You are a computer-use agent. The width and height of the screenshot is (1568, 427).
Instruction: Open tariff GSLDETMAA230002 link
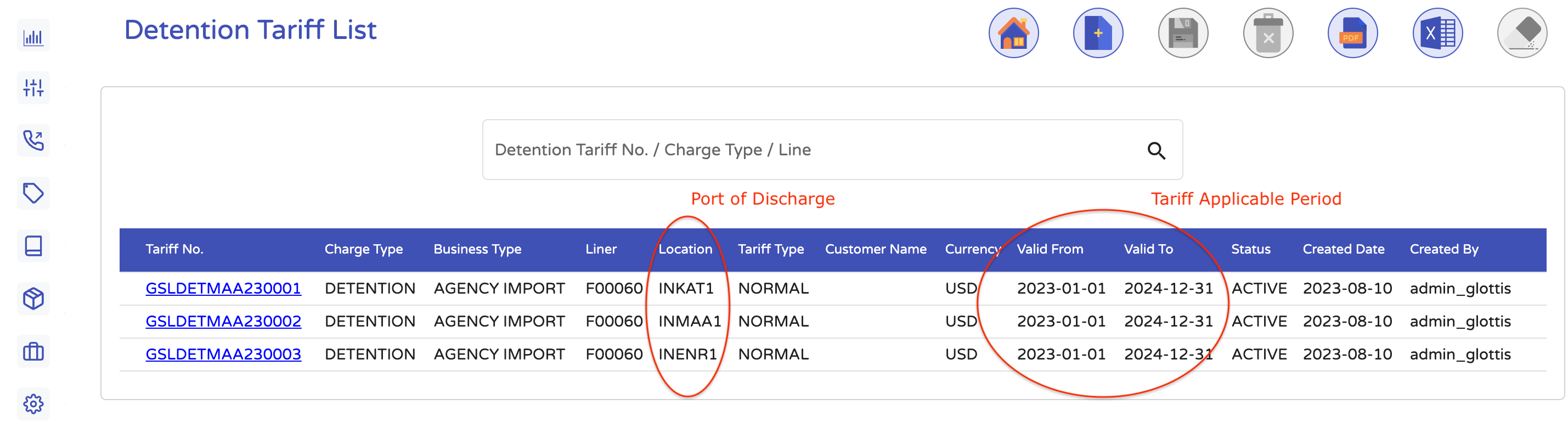pos(223,321)
